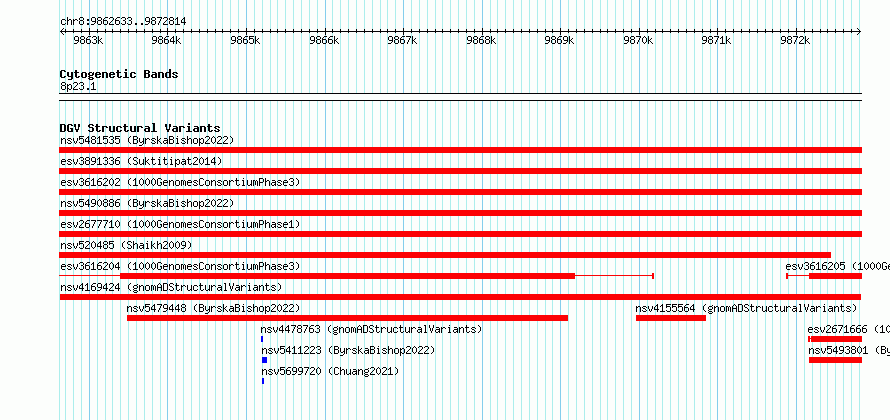The height and width of the screenshot is (420, 890).
Task: Open esv2677710 (1000GenomesConsortiumPhase1) label
Action: [180, 224]
